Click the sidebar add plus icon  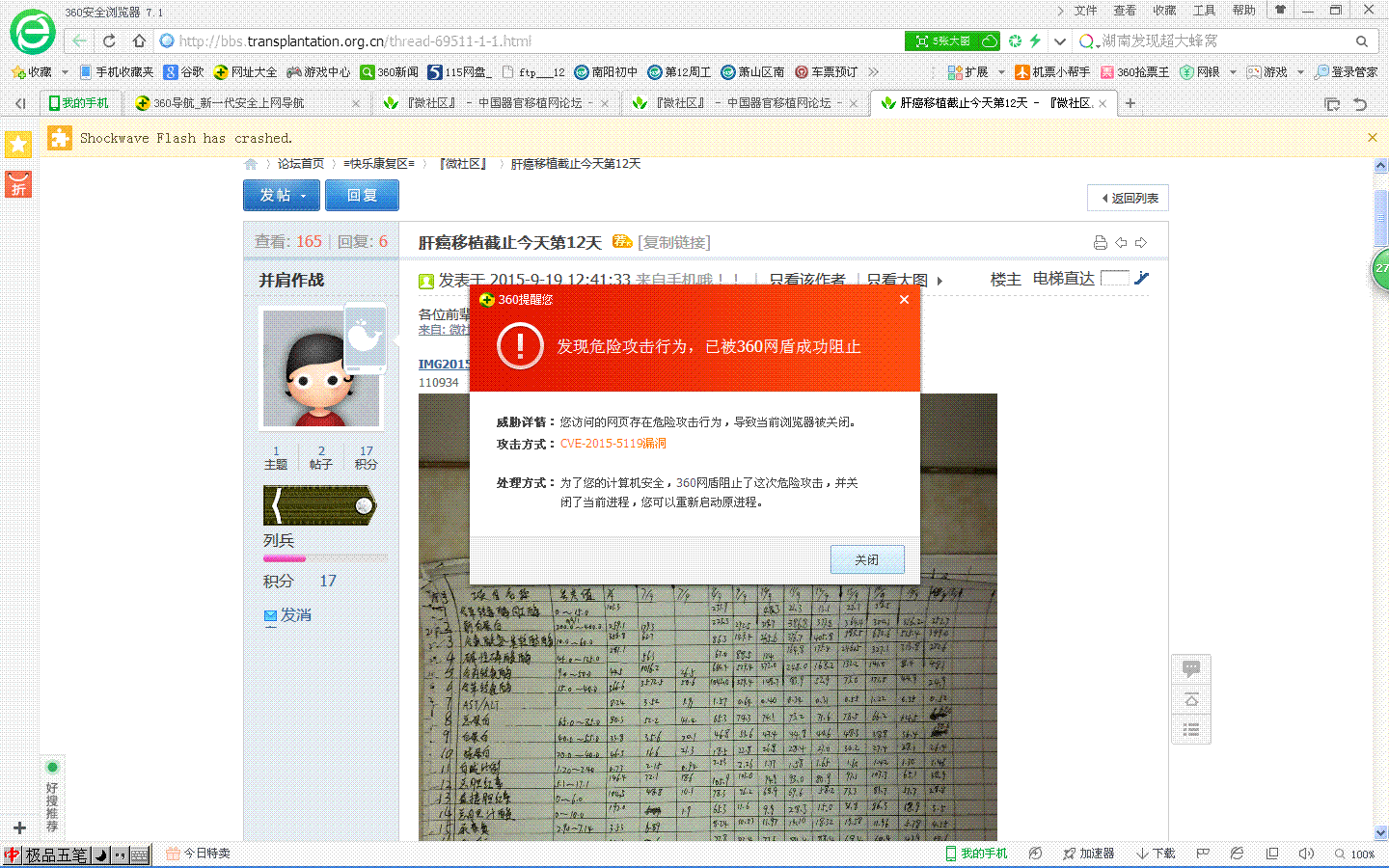(x=19, y=827)
